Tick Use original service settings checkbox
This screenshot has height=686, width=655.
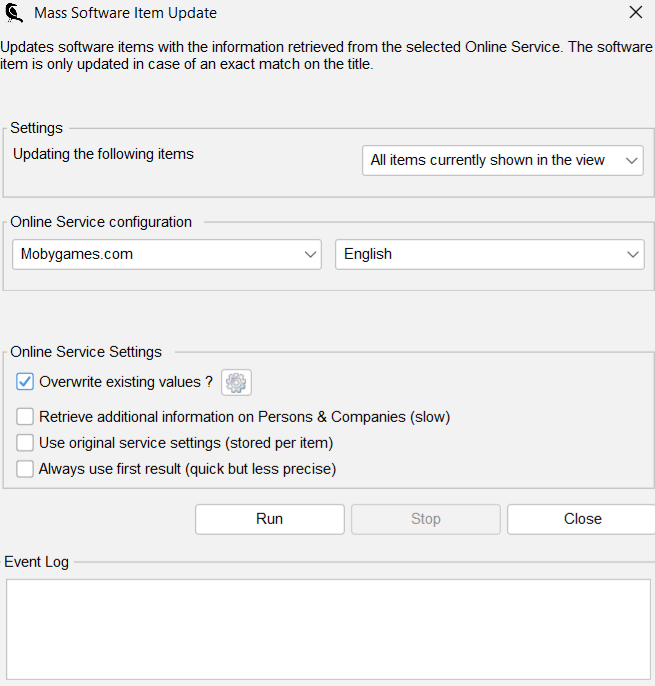coord(25,443)
